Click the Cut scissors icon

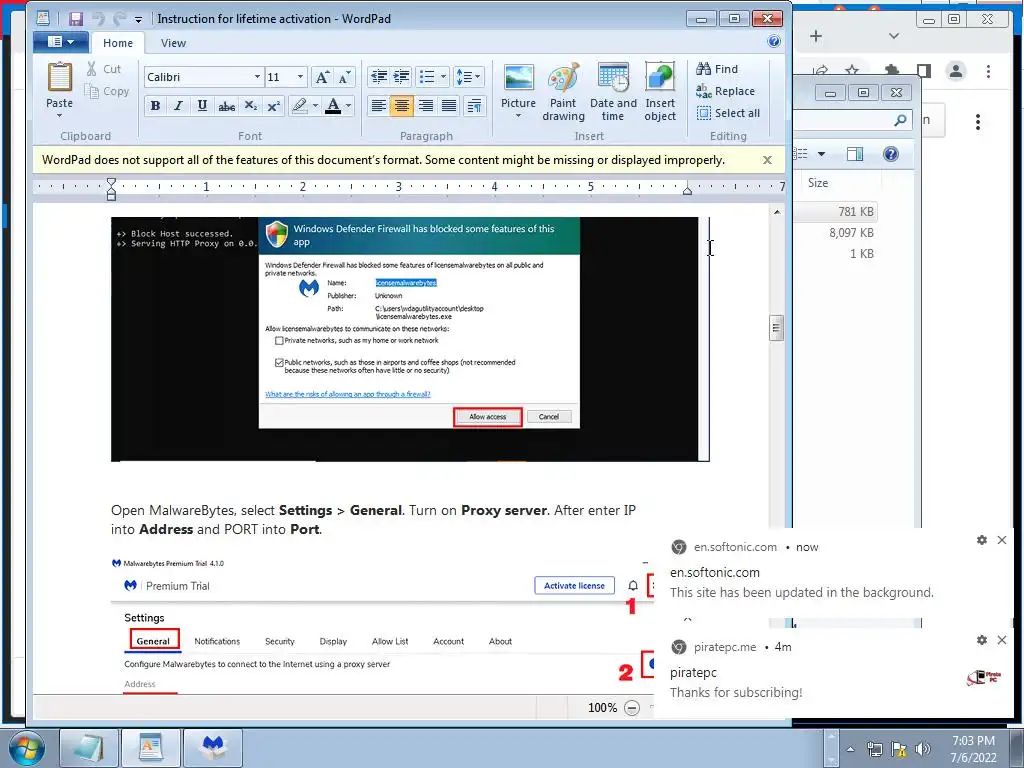coord(92,69)
